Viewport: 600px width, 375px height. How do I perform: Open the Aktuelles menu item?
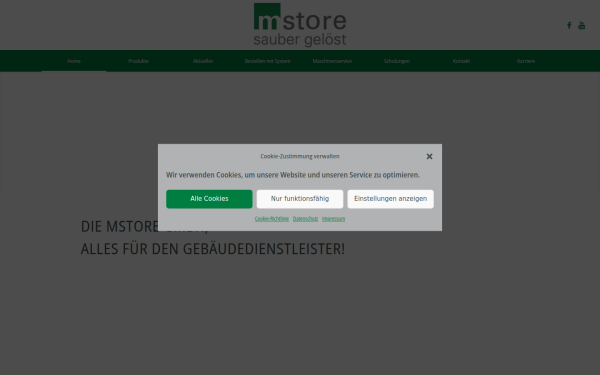pos(203,61)
